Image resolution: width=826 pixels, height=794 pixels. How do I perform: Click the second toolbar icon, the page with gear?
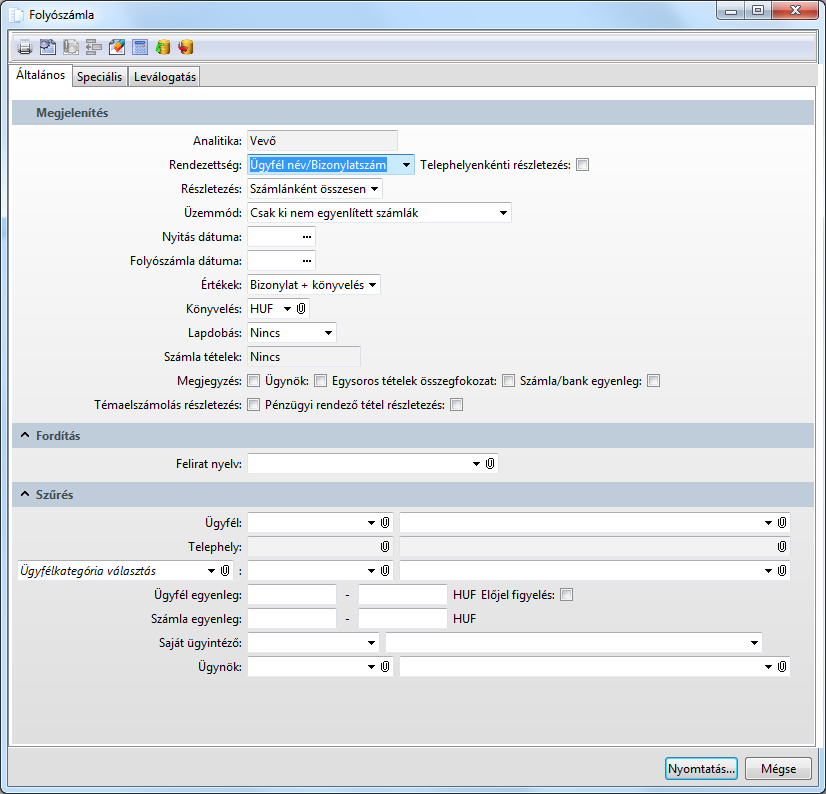(x=48, y=47)
